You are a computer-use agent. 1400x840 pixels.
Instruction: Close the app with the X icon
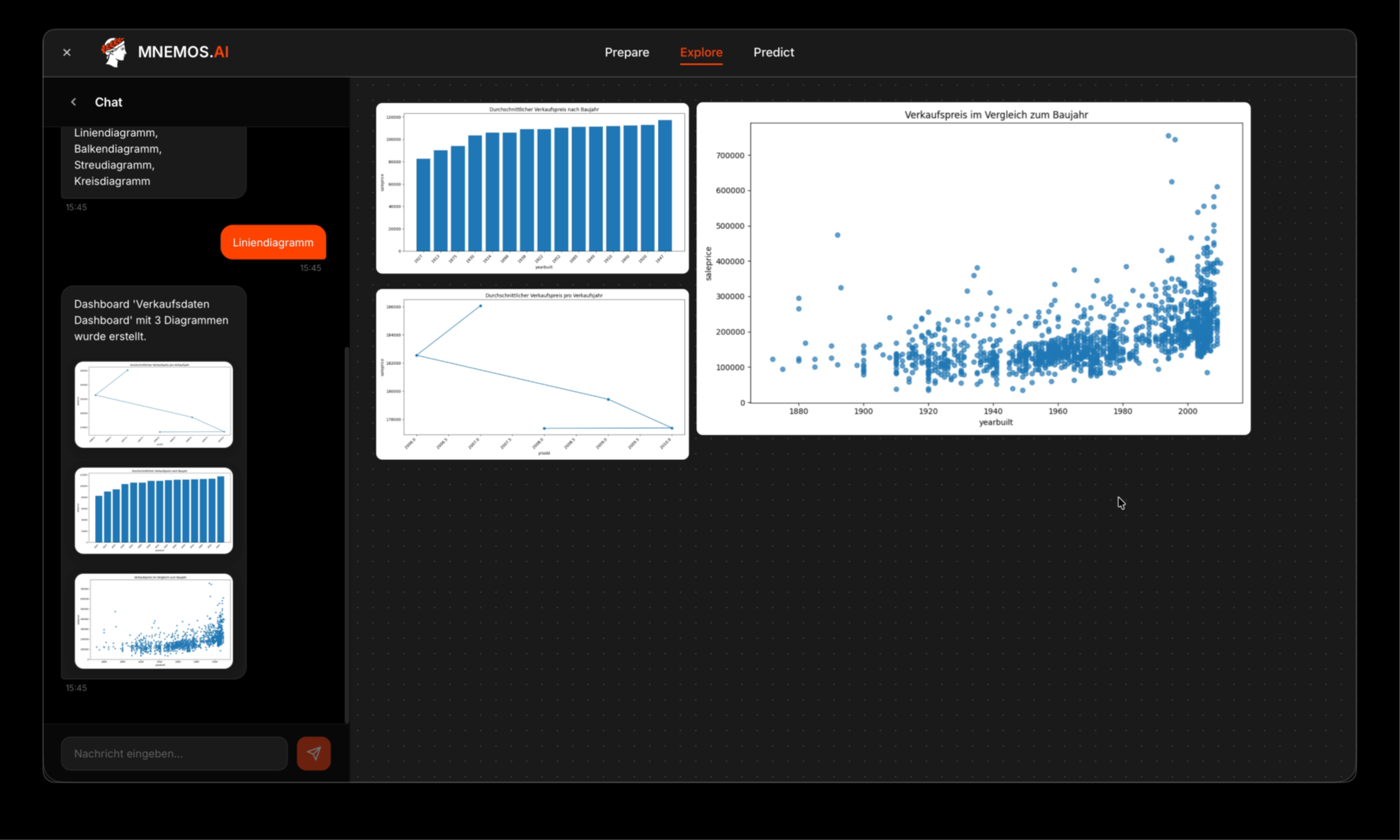[67, 52]
